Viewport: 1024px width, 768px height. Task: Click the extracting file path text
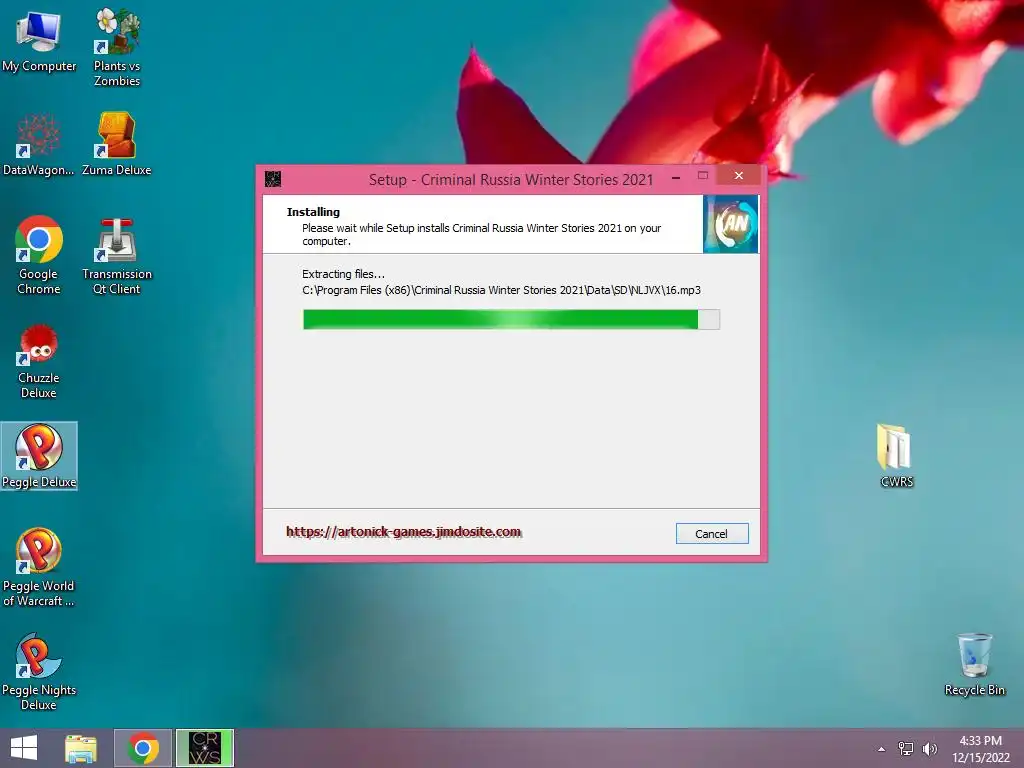click(501, 290)
